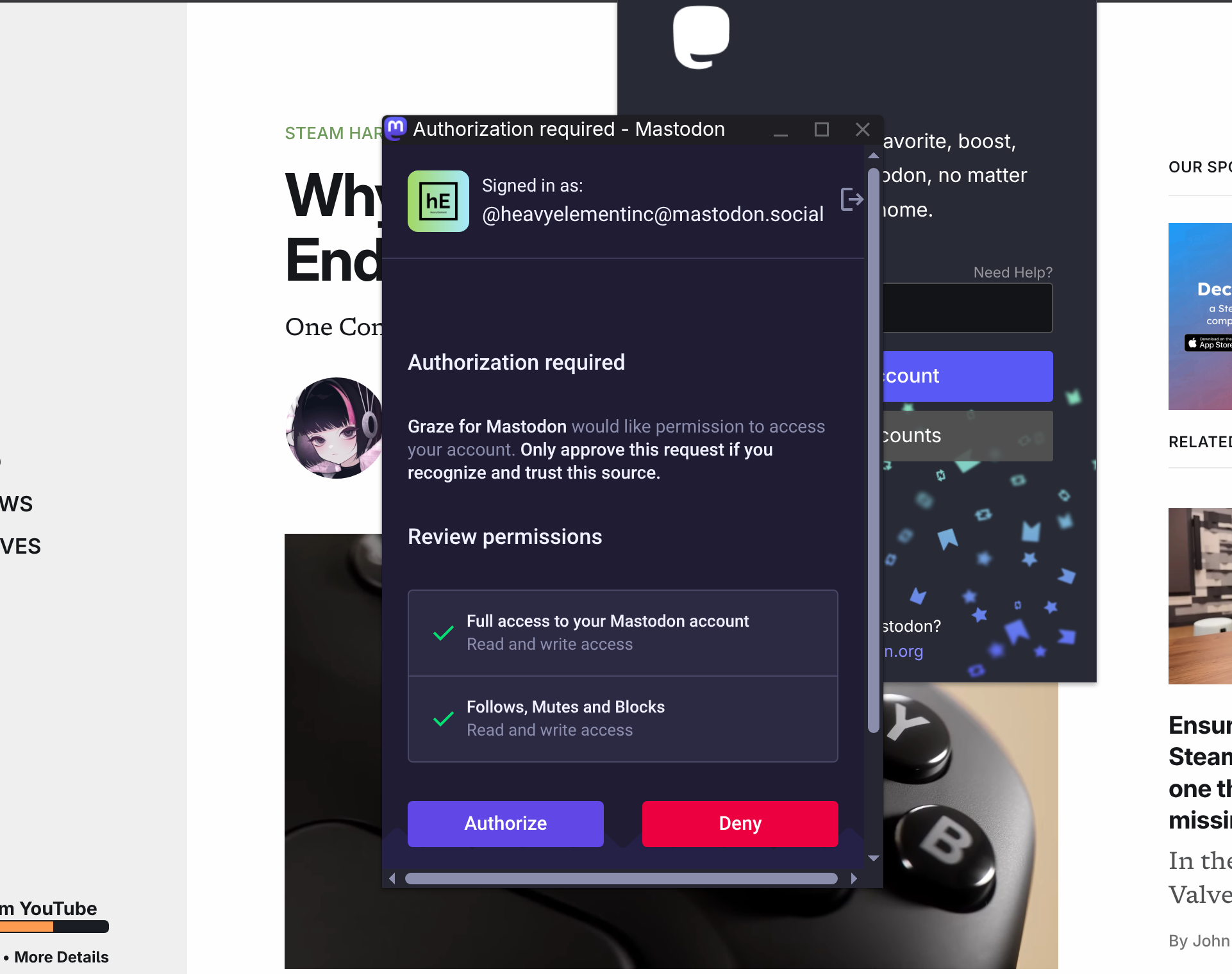Viewport: 1232px width, 974px height.
Task: Minimize the Authorization required window
Action: 781,129
